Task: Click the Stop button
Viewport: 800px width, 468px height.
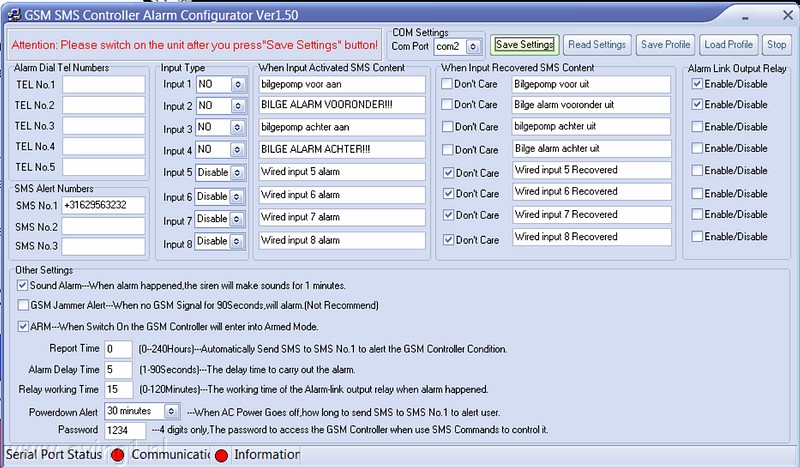Action: point(776,45)
